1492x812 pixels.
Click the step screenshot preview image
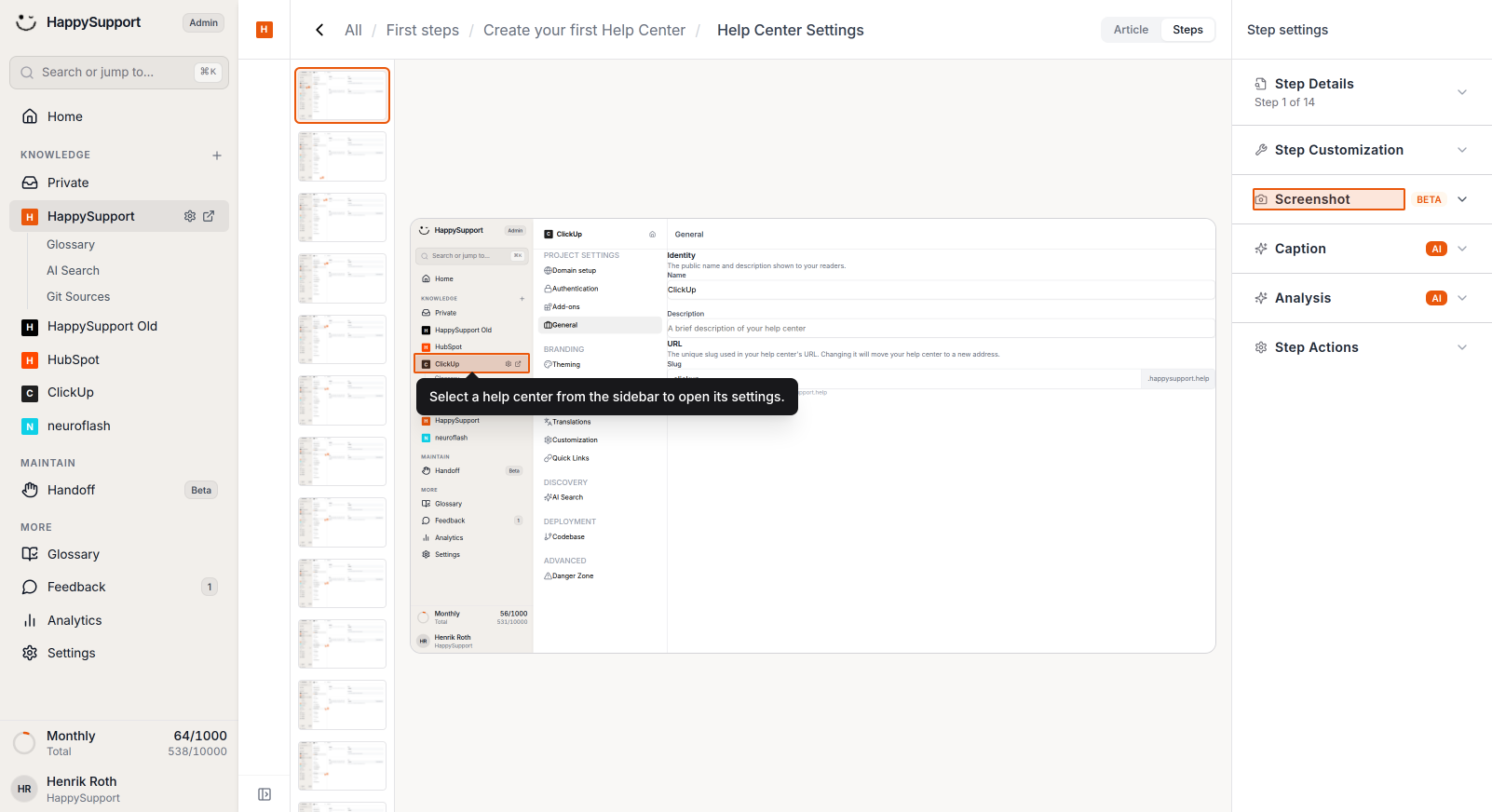pos(813,436)
